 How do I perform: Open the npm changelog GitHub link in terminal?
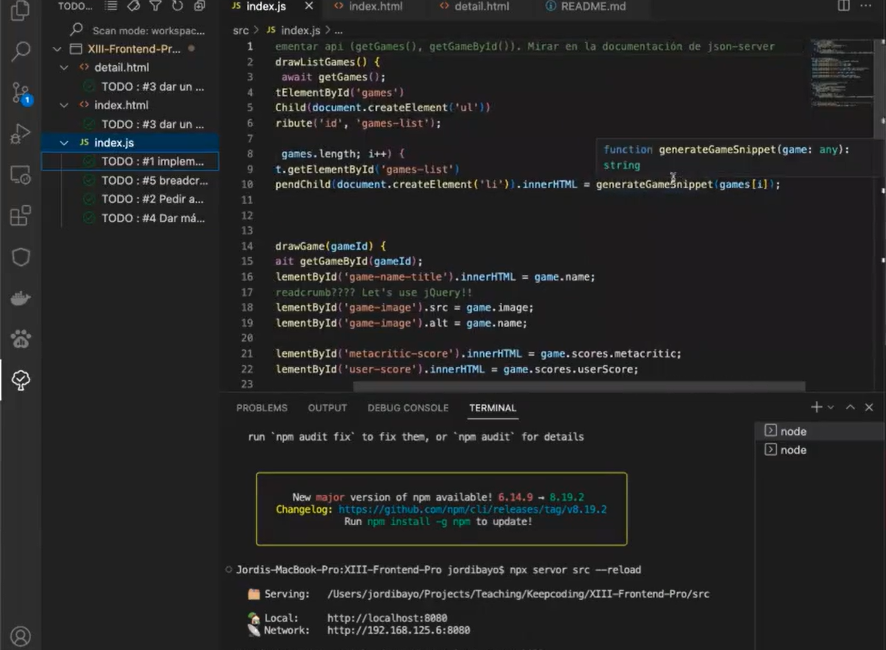[472, 509]
